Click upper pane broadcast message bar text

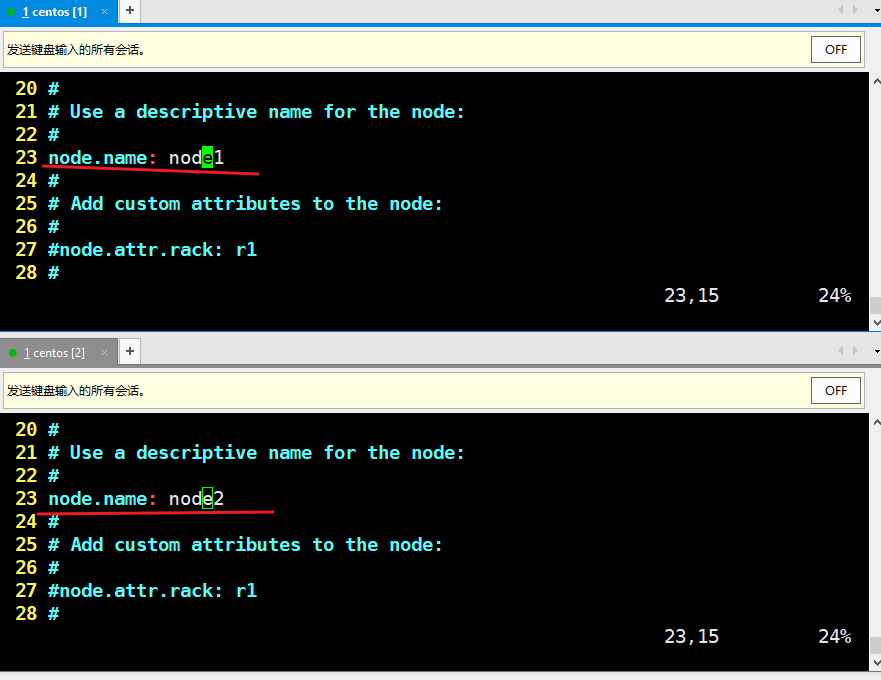click(76, 50)
